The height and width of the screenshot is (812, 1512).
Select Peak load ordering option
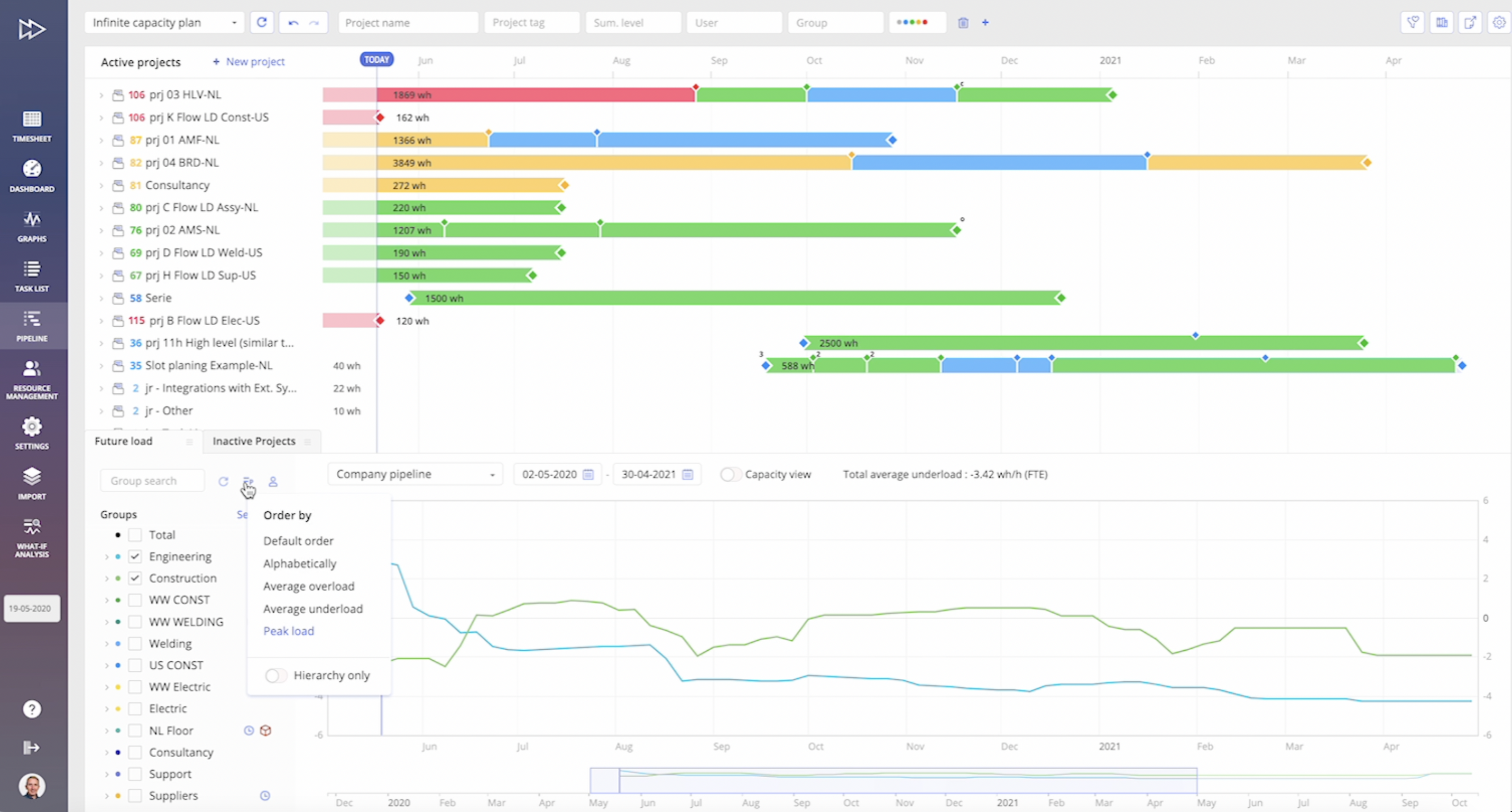coord(289,631)
